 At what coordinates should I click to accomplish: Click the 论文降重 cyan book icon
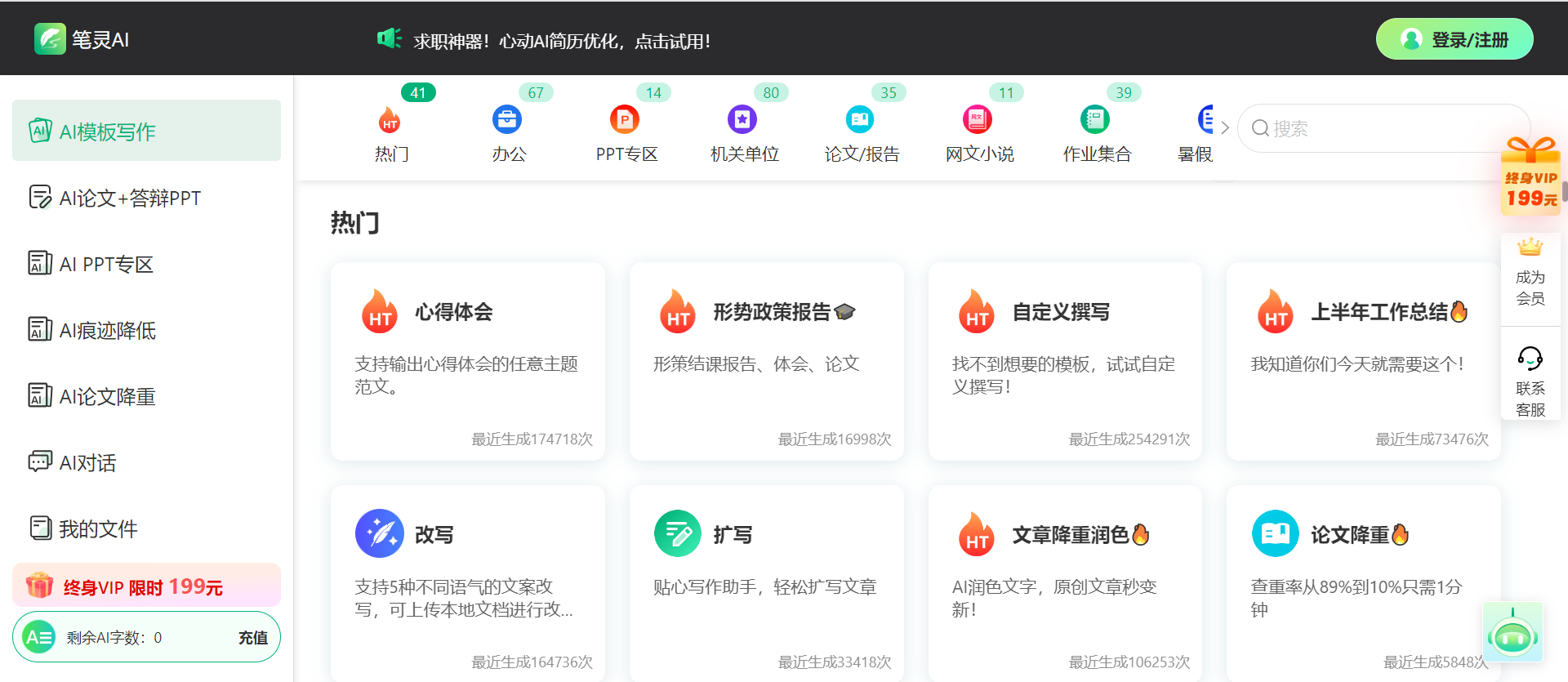(x=1276, y=533)
